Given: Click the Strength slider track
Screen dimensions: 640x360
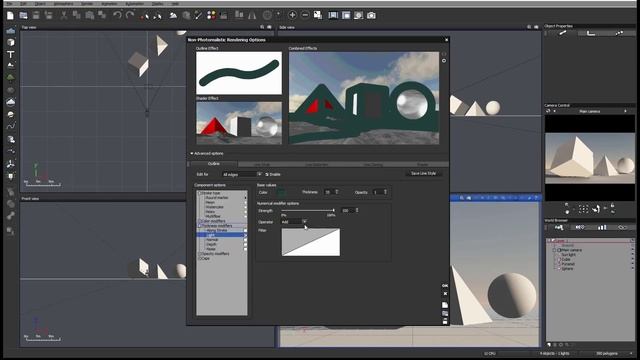Looking at the screenshot, I should [308, 211].
